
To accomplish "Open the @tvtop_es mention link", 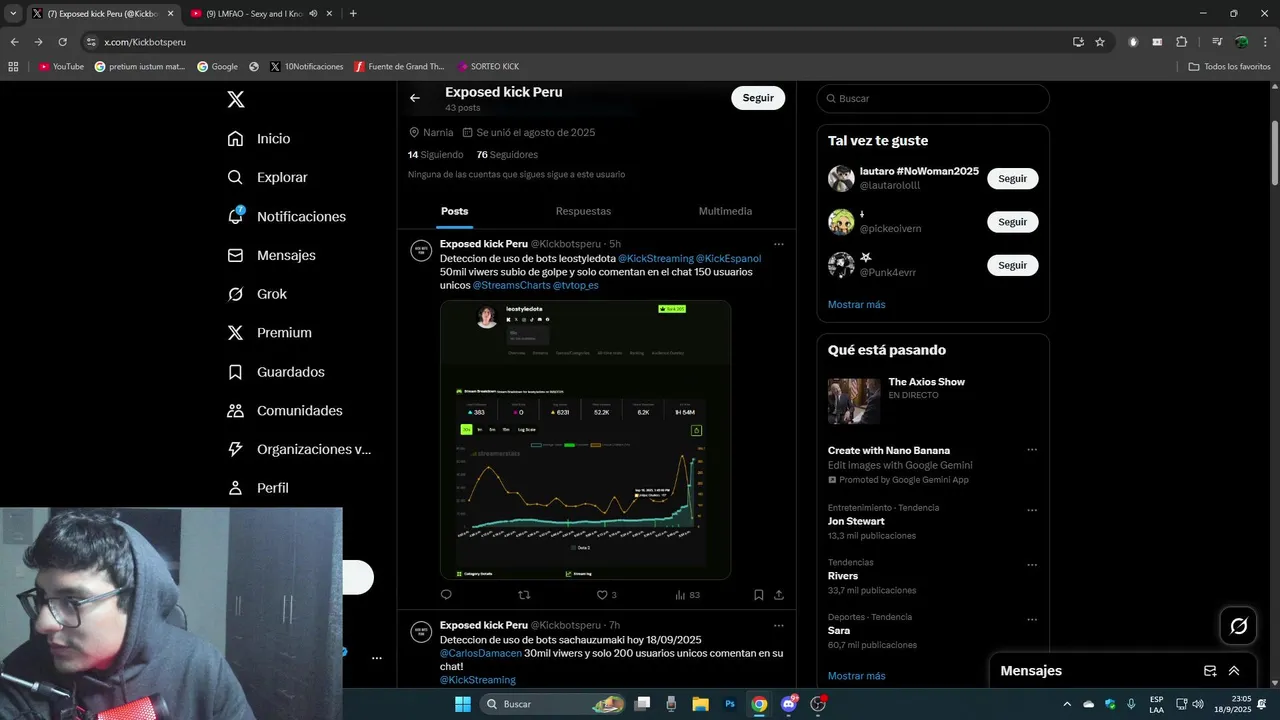I will (575, 285).
